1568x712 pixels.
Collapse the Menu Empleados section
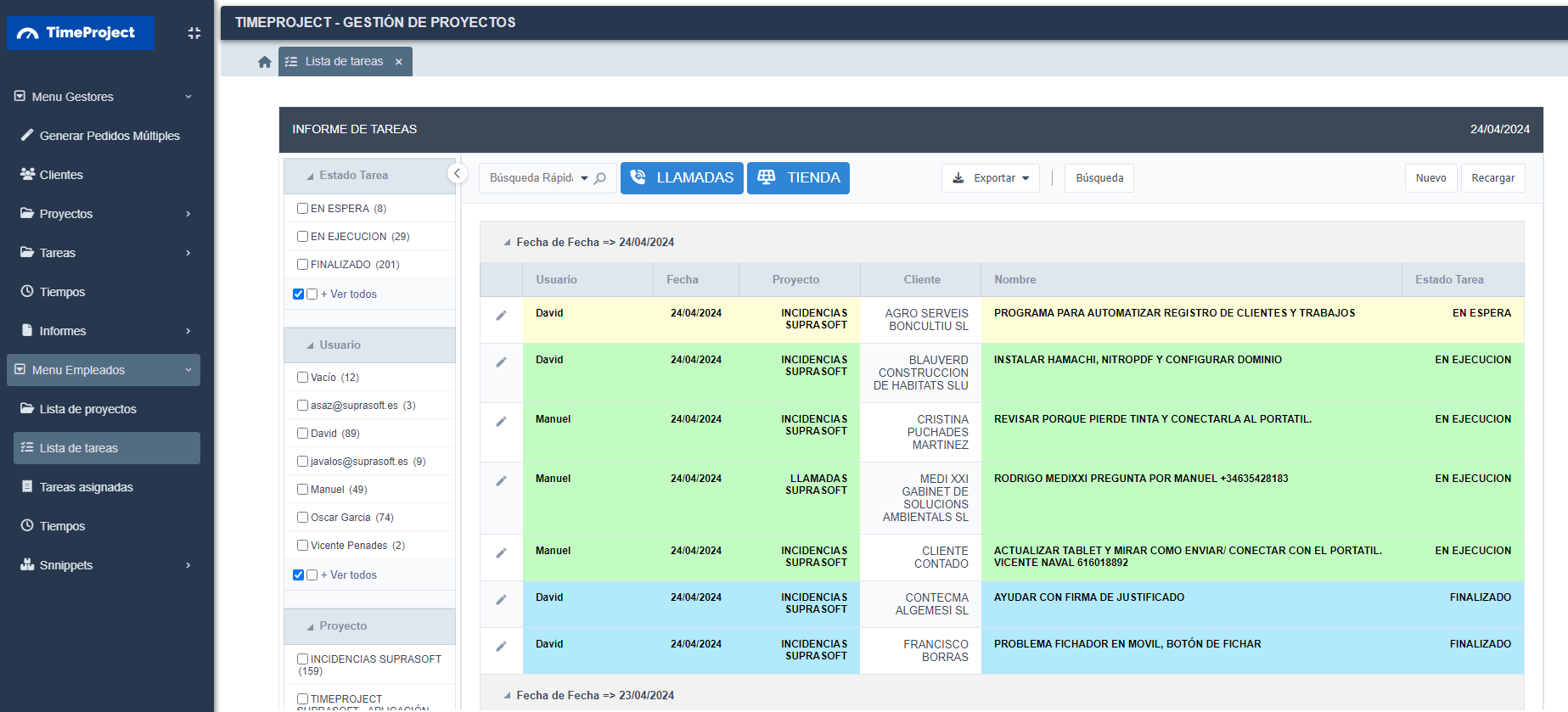[104, 370]
